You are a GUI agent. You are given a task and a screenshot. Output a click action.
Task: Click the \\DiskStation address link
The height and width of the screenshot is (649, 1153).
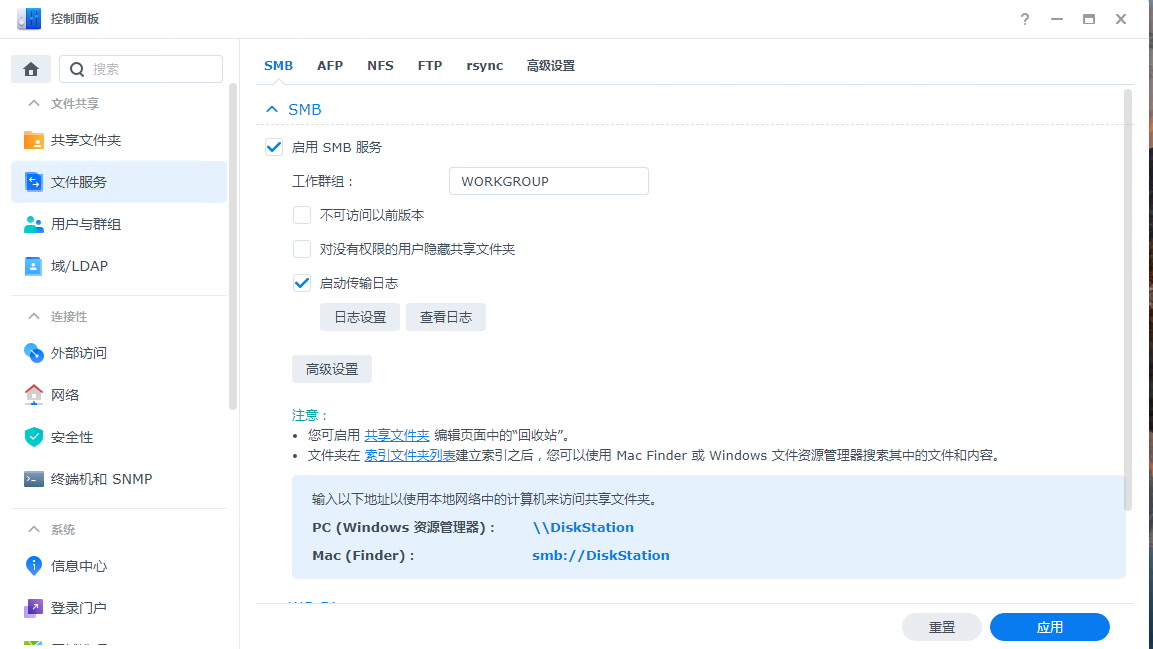pos(583,527)
